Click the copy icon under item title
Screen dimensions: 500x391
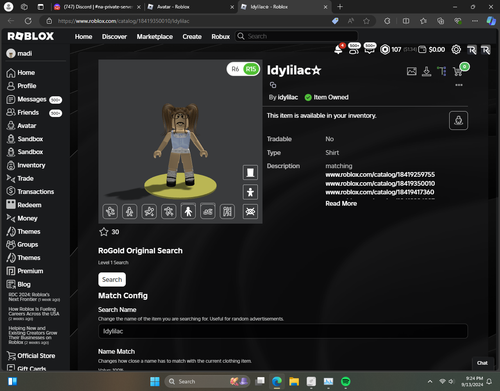(x=273, y=85)
